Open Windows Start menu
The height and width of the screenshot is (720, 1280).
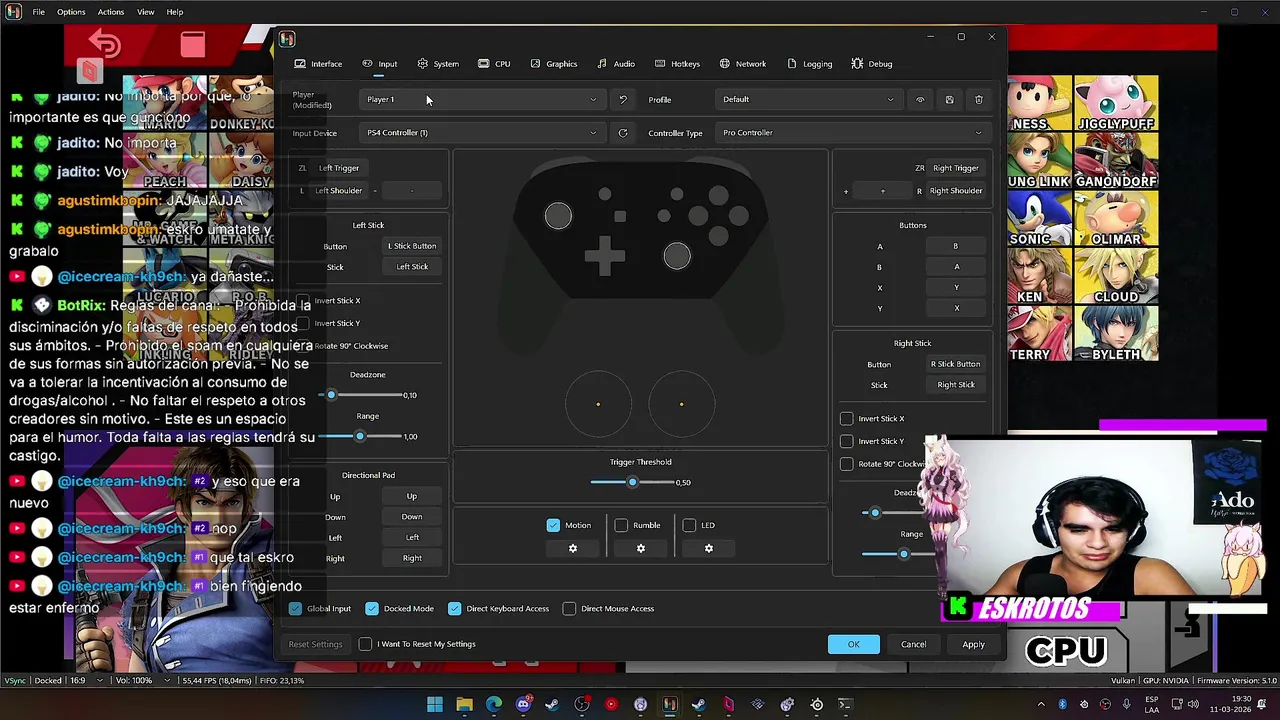click(435, 705)
